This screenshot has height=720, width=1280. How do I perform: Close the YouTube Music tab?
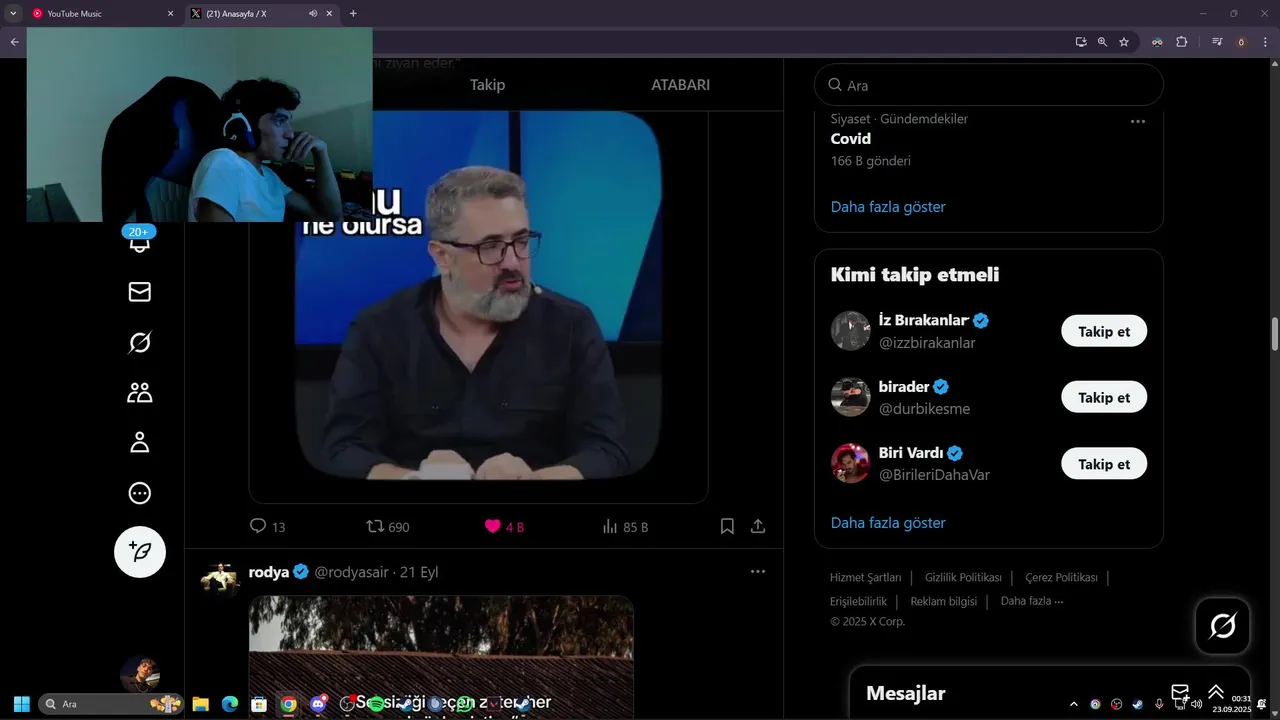click(x=170, y=14)
